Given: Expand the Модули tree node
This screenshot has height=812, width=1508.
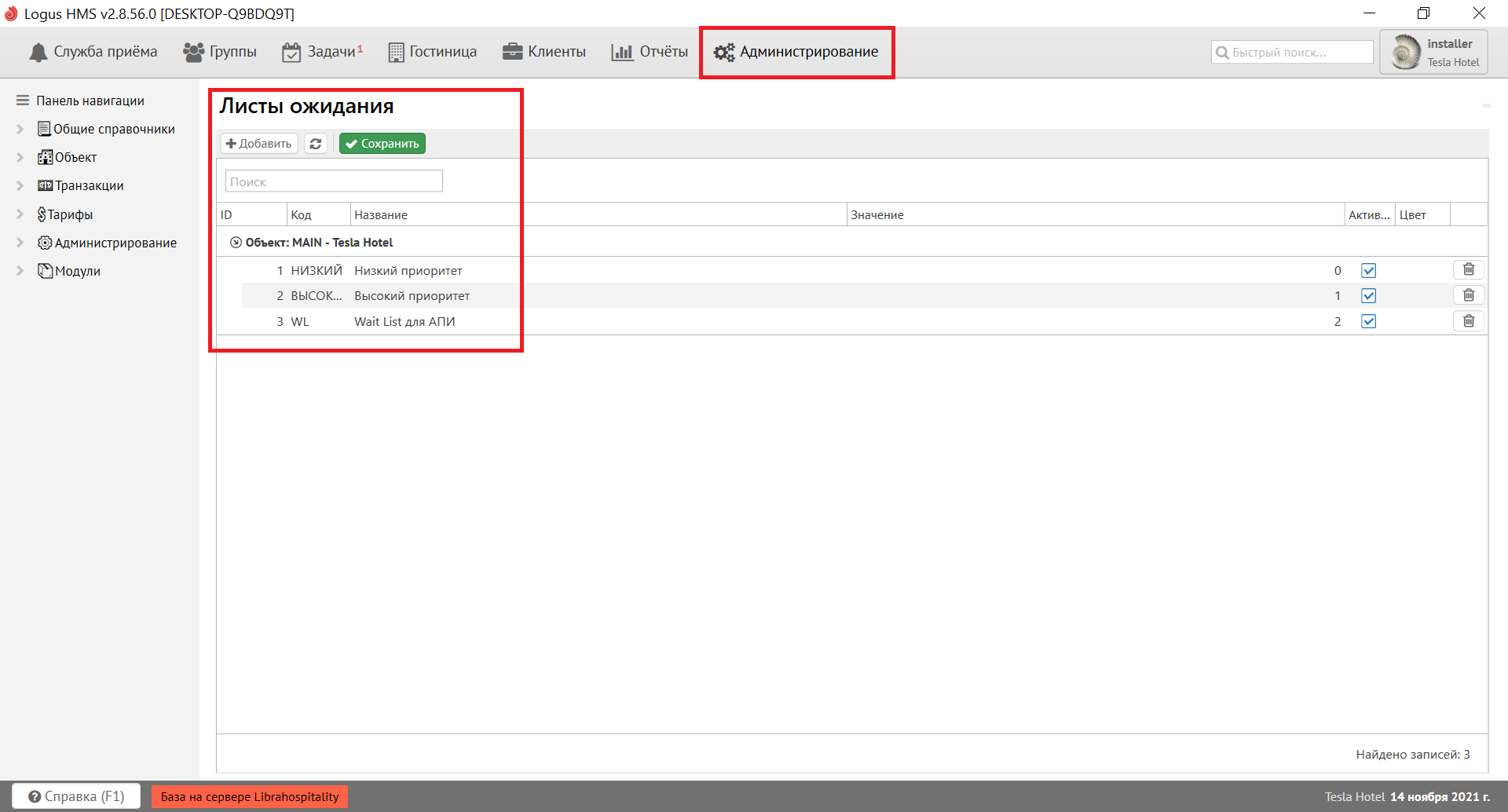Looking at the screenshot, I should (x=20, y=271).
